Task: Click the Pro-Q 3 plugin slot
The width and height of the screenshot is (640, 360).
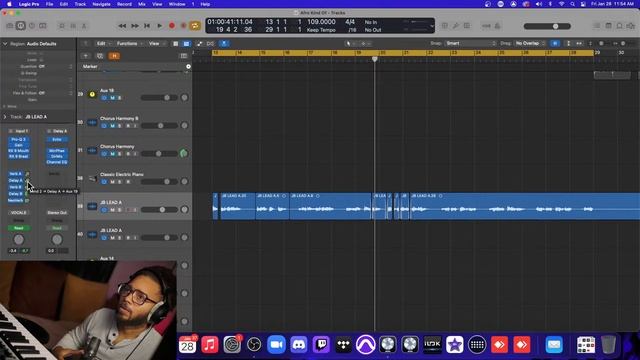Action: [x=18, y=140]
